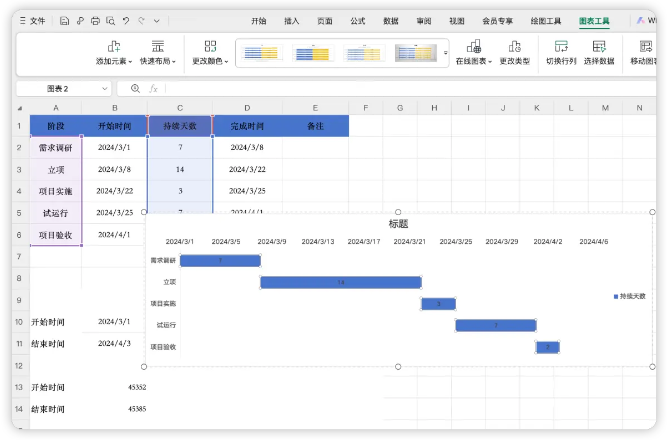667x440 pixels.
Task: Open 在线图表 dropdown
Action: pyautogui.click(x=473, y=53)
